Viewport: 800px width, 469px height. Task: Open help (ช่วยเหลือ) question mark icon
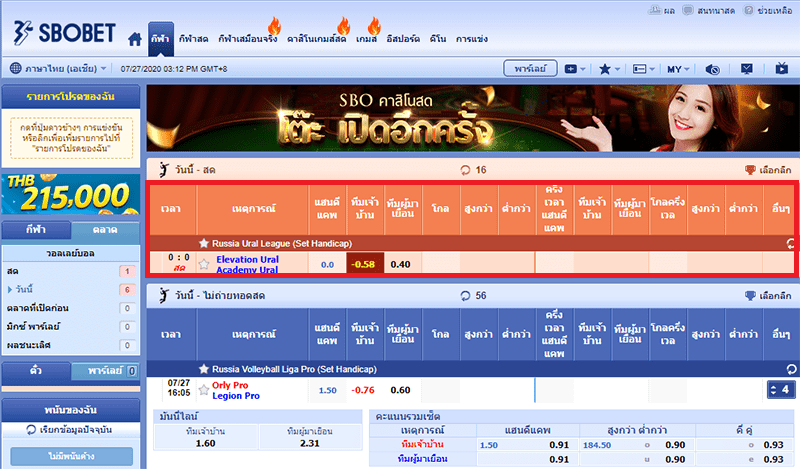point(748,10)
